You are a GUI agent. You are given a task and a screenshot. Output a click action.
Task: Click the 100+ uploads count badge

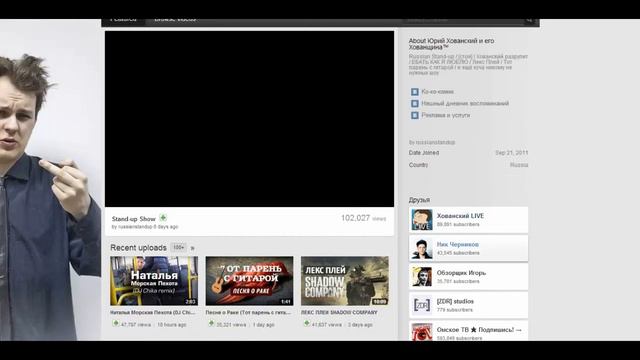coord(178,247)
